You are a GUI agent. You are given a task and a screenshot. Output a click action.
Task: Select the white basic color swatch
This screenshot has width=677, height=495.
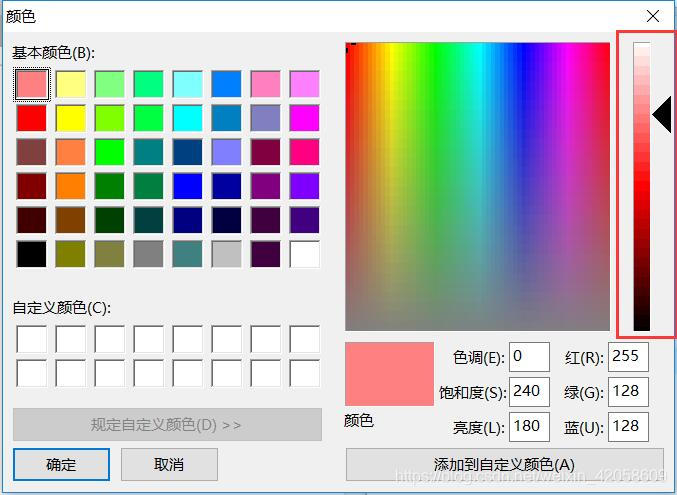click(x=304, y=254)
